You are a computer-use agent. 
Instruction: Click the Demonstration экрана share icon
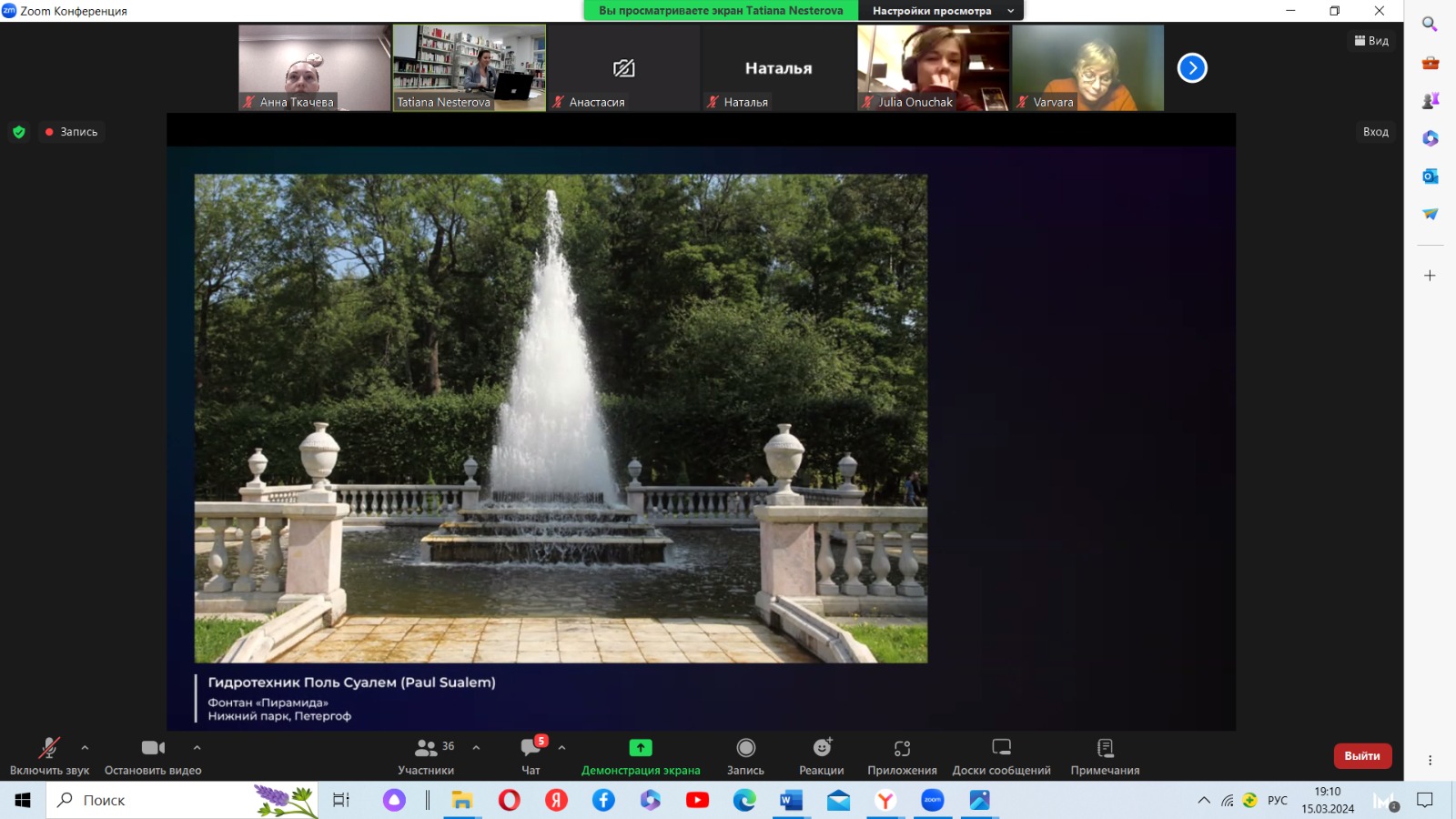641,748
